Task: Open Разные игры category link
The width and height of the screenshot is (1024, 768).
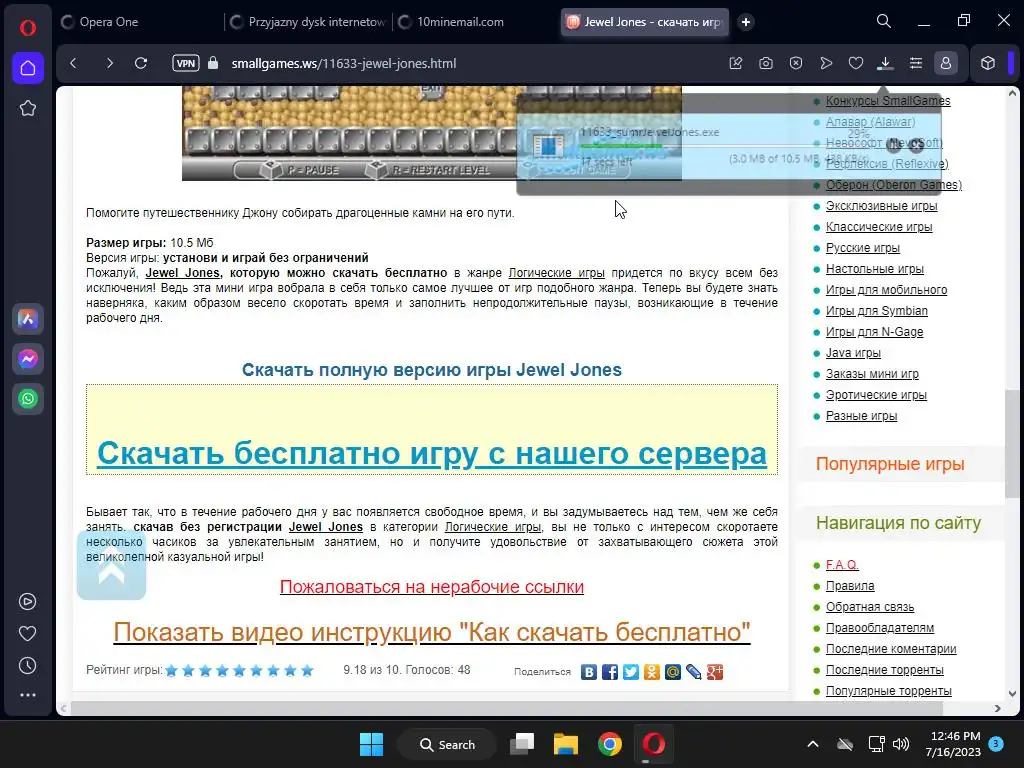Action: tap(861, 415)
